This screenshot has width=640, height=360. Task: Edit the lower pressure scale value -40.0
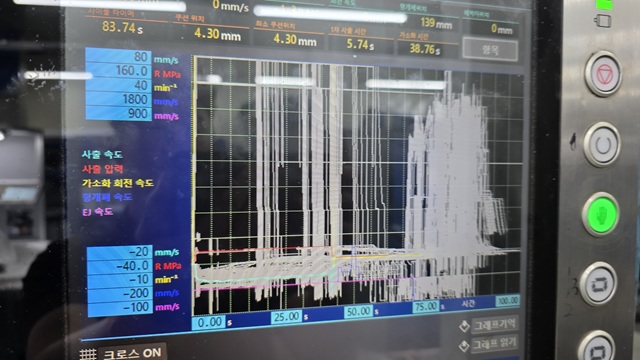pos(120,266)
